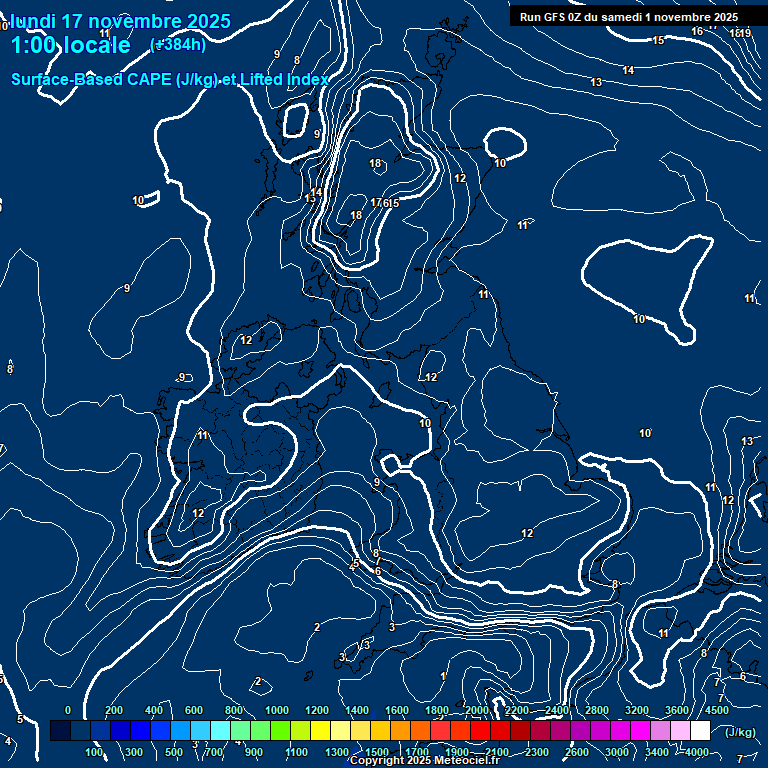Viewport: 768px width, 768px height.
Task: Click the '2400' legend scale value
Action: tap(557, 710)
